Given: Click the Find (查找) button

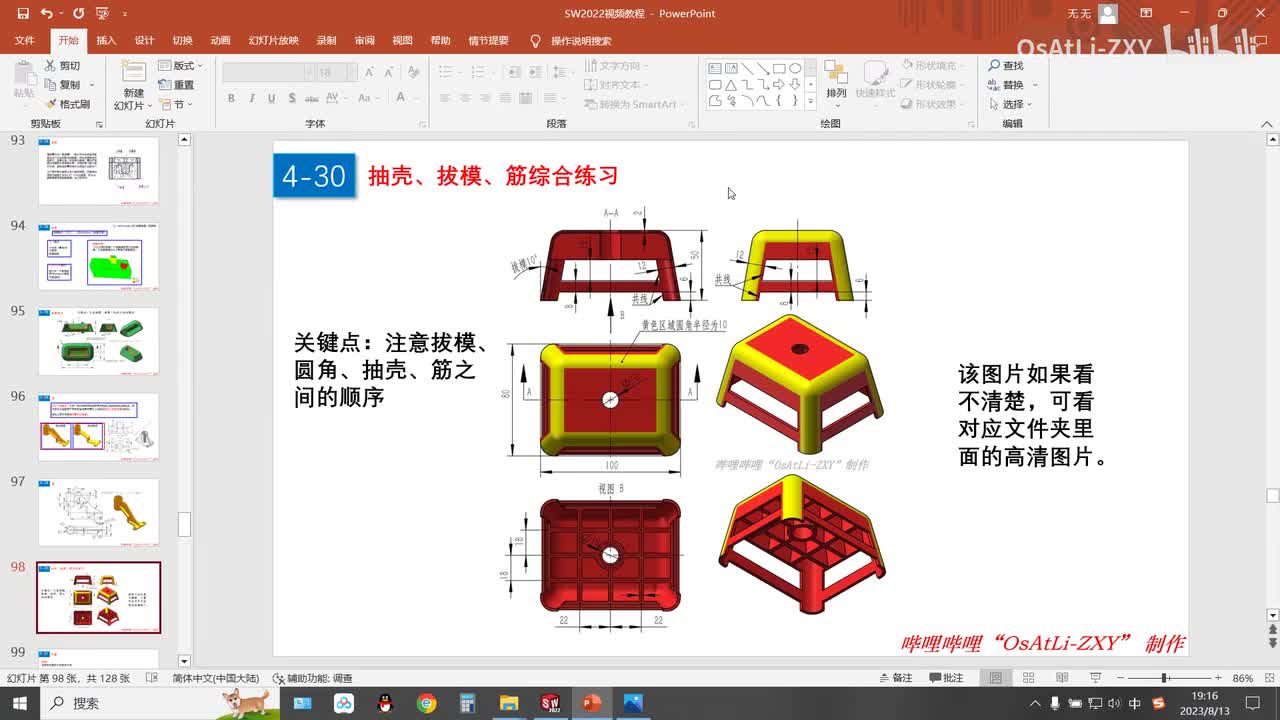Looking at the screenshot, I should [1006, 66].
